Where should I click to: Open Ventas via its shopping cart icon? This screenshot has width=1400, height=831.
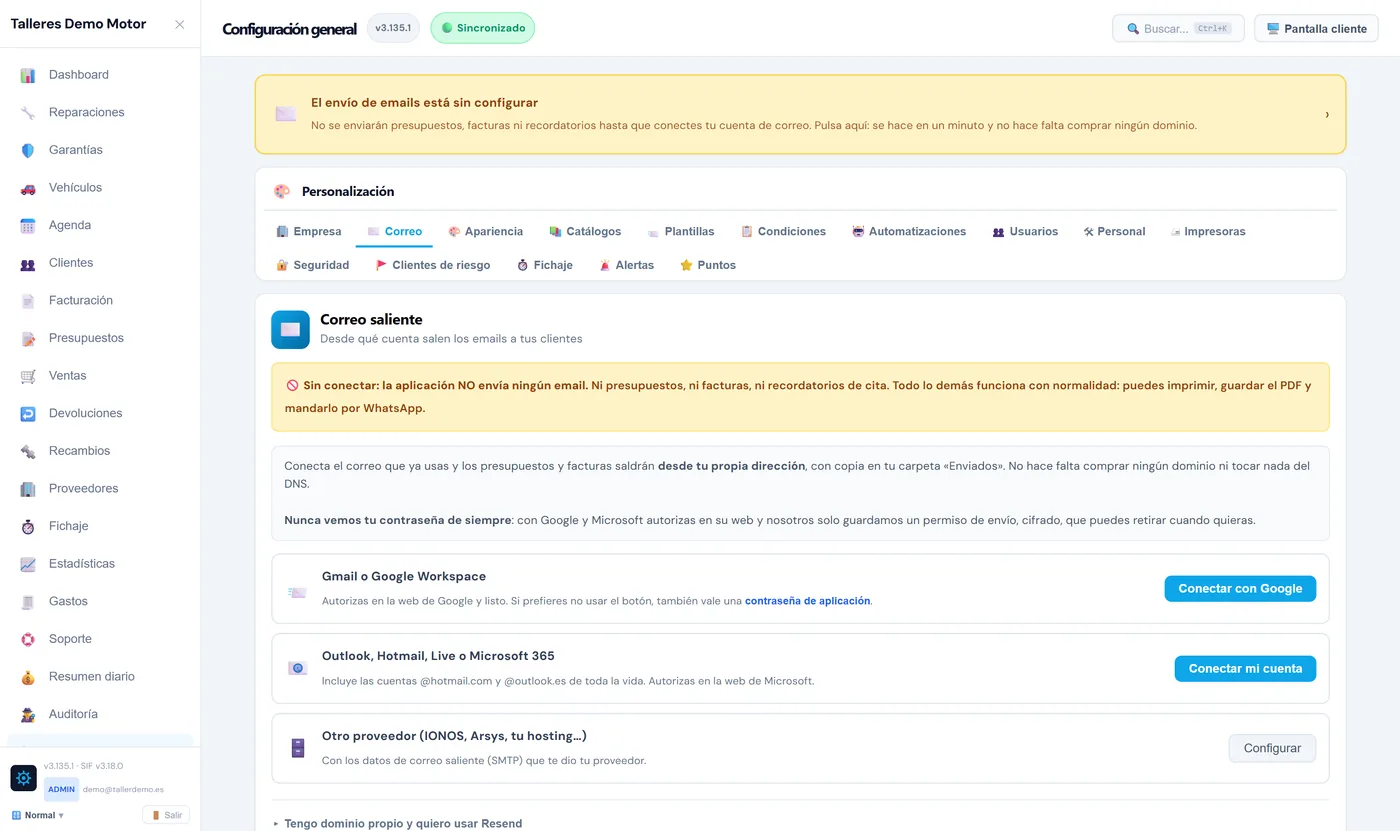pyautogui.click(x=28, y=376)
